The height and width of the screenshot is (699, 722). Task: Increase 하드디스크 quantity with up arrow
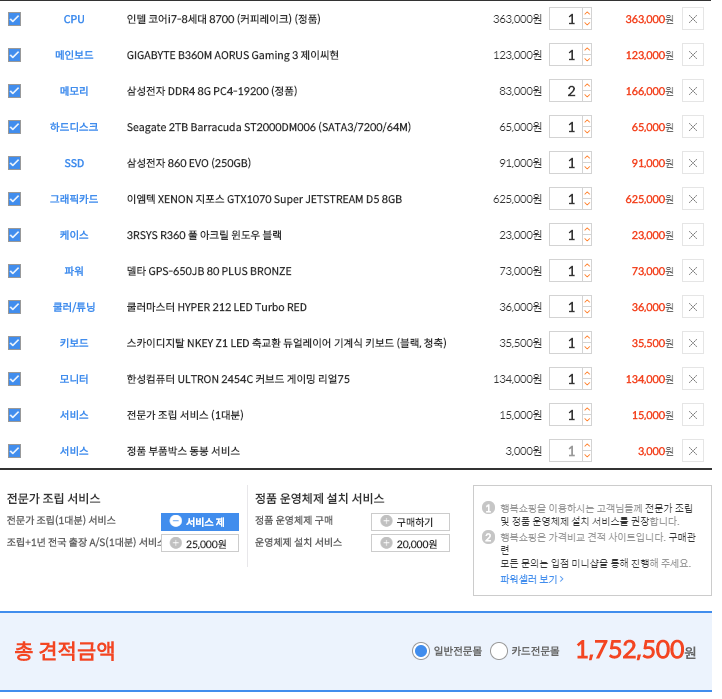coord(587,122)
